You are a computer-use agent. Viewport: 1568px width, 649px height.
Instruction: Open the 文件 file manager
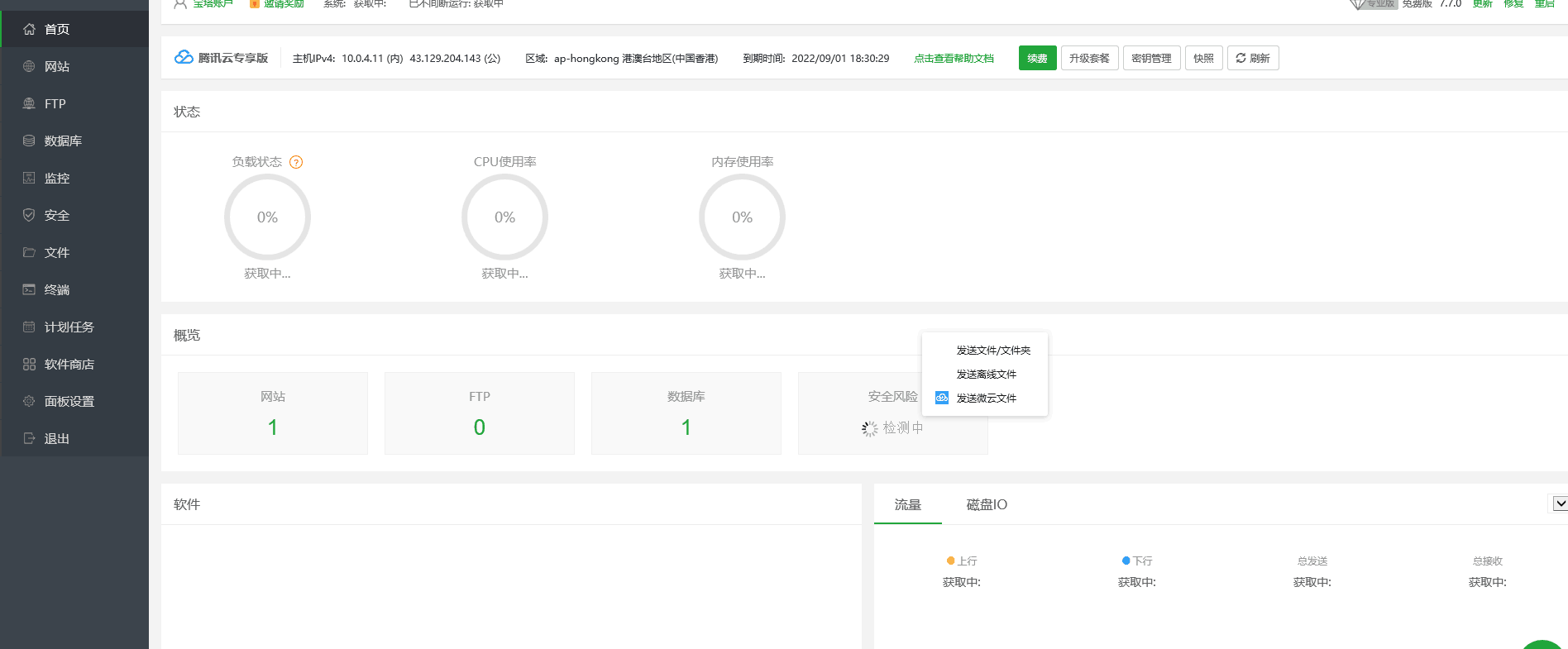tap(74, 252)
